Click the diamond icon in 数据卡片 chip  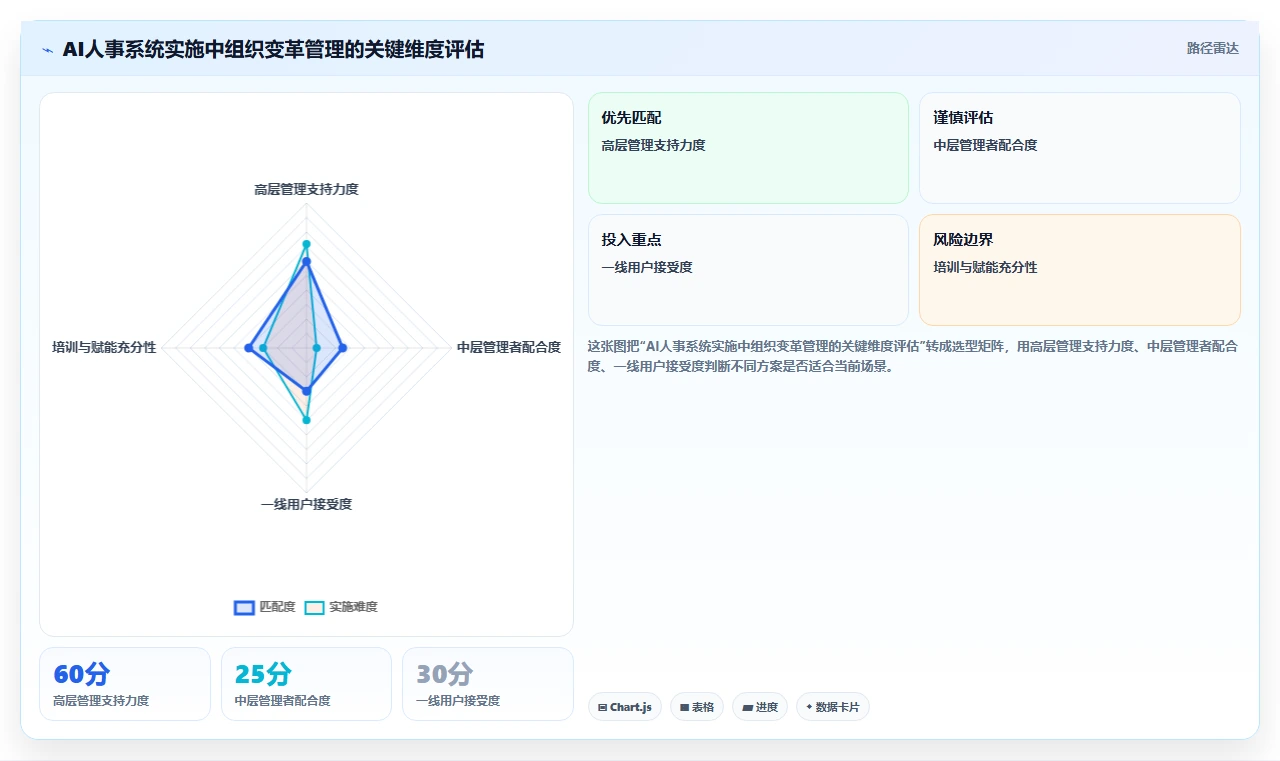click(809, 707)
